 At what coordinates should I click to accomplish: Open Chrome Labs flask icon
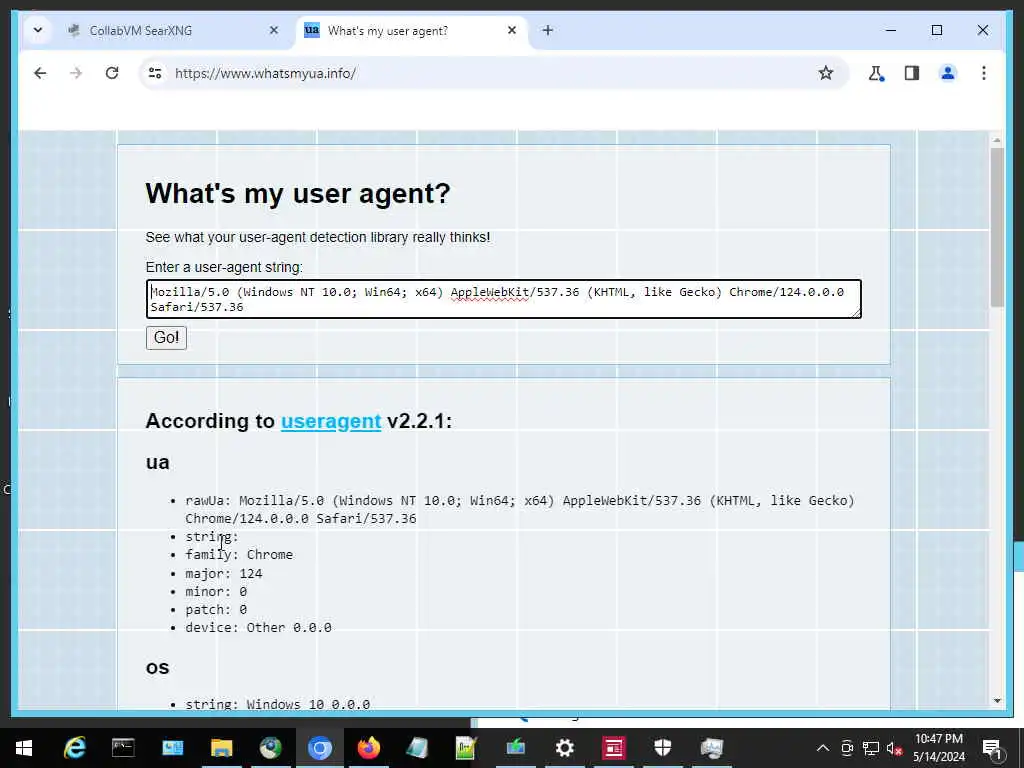coord(876,73)
